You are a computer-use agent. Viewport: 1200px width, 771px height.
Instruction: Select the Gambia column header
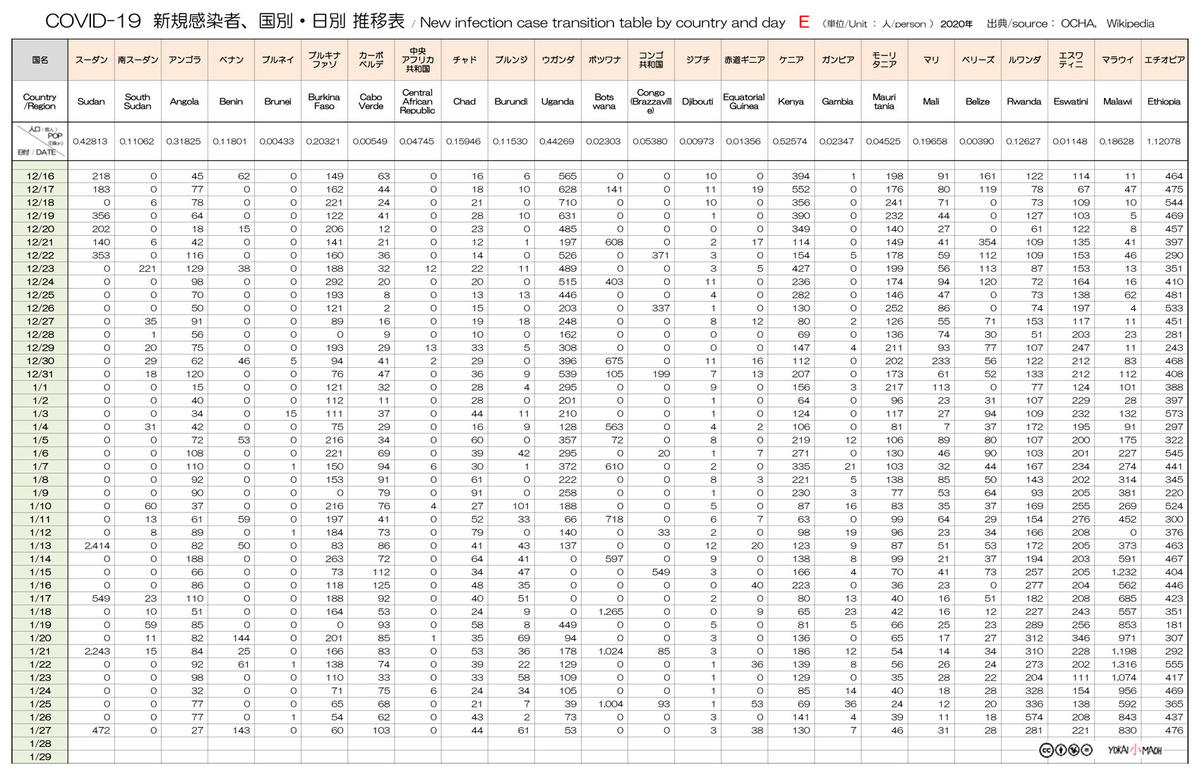tap(837, 102)
